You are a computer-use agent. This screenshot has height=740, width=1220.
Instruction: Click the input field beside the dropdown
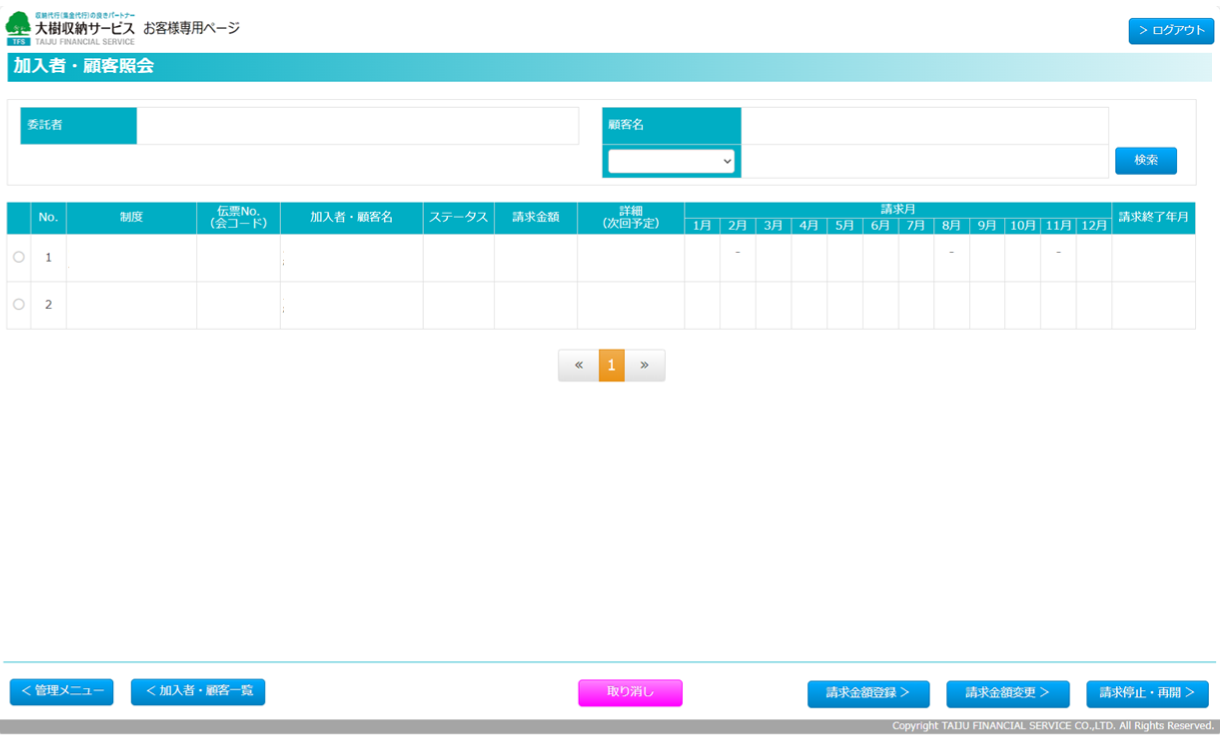(x=924, y=161)
